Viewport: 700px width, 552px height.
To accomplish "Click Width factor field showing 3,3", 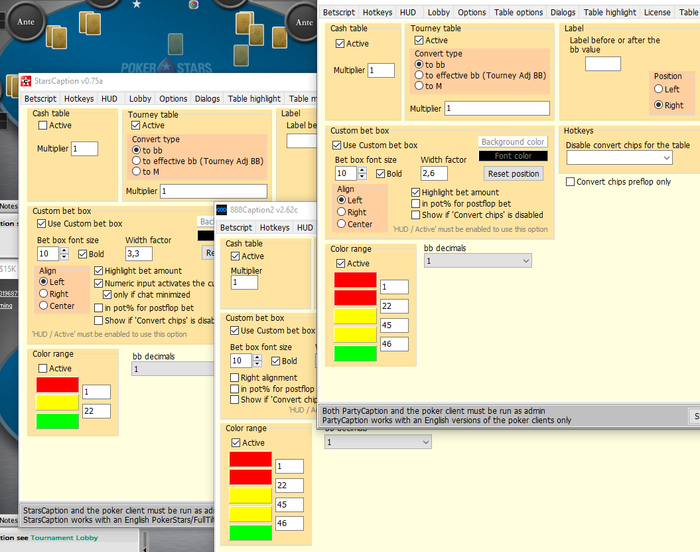I will pyautogui.click(x=139, y=254).
